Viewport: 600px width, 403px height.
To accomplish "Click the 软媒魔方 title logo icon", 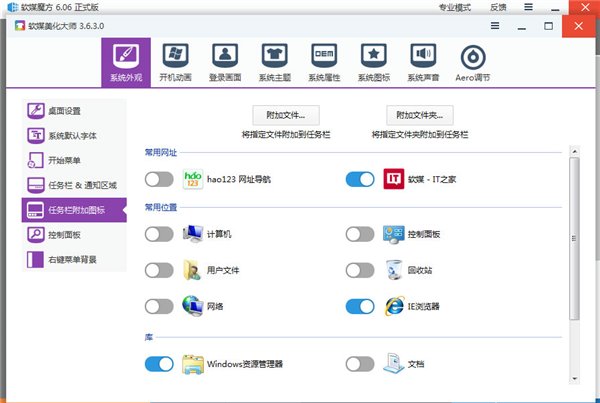I will click(13, 7).
